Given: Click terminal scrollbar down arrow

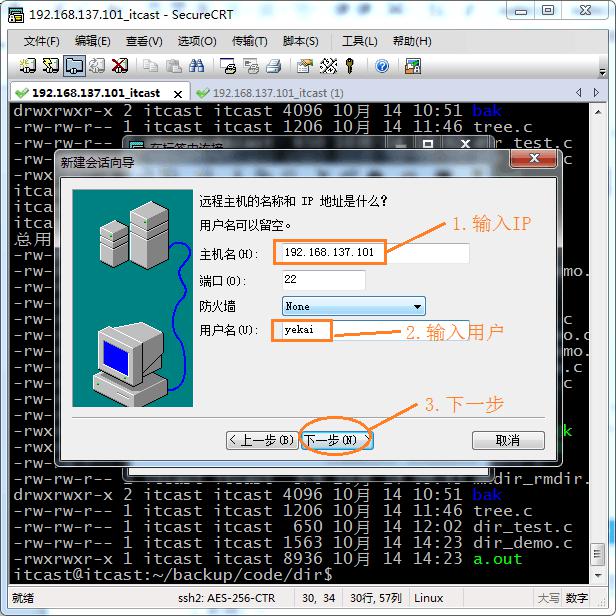Looking at the screenshot, I should coord(598,576).
